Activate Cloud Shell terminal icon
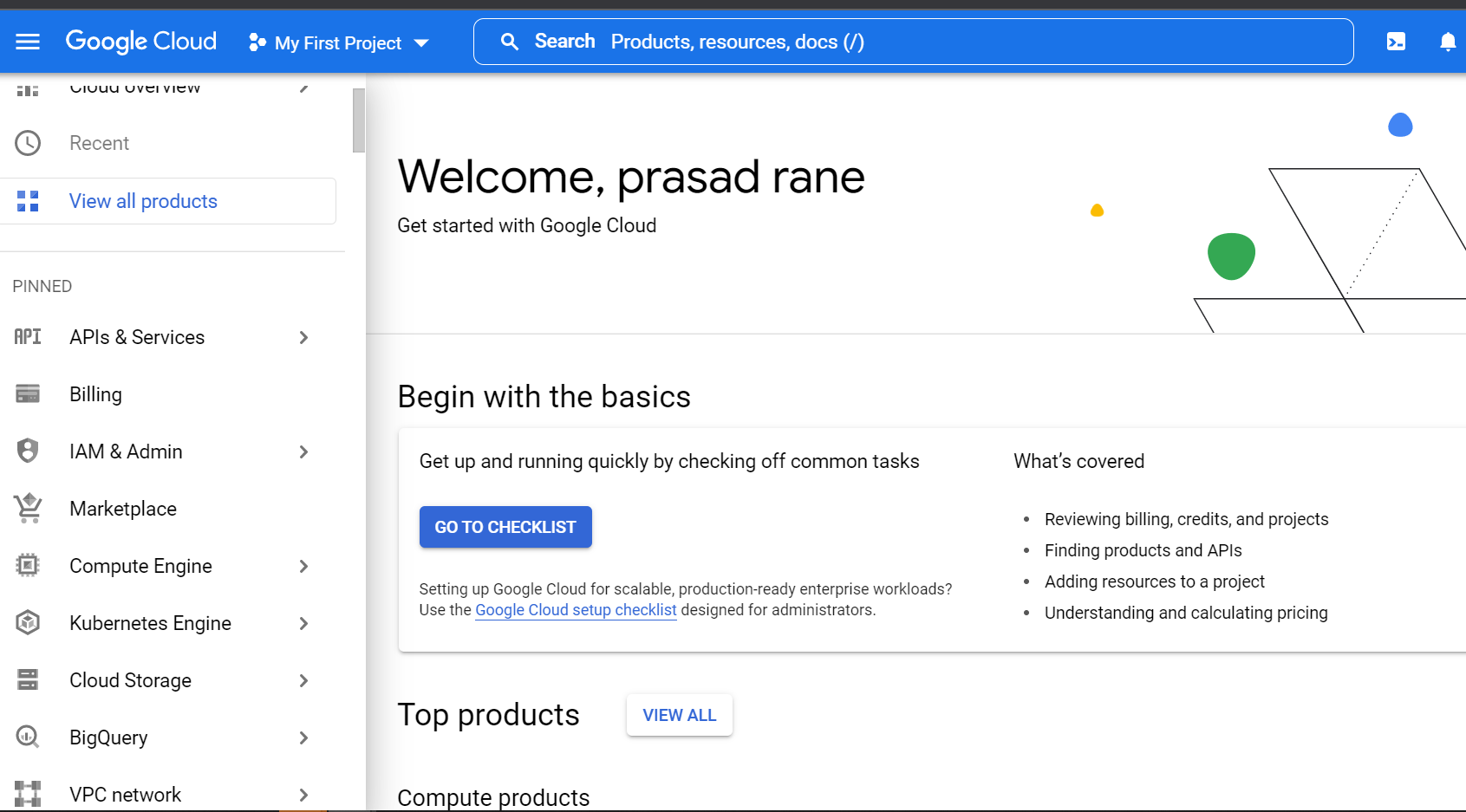The width and height of the screenshot is (1466, 812). (x=1396, y=42)
